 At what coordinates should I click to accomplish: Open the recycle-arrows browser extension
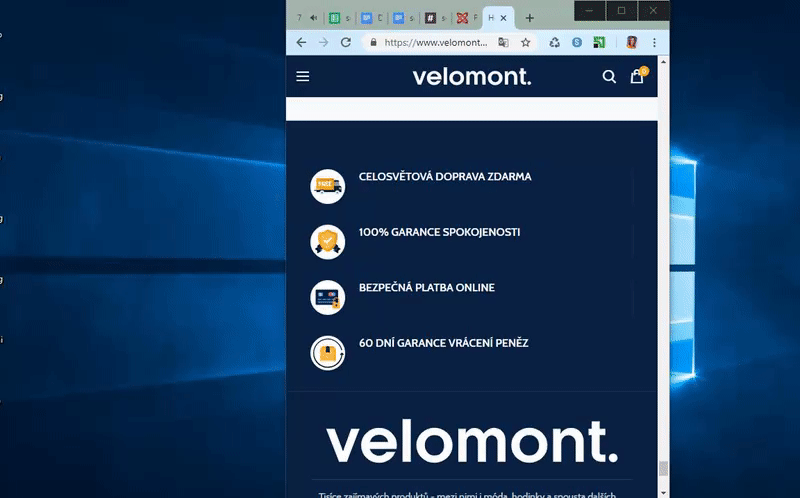(x=555, y=42)
